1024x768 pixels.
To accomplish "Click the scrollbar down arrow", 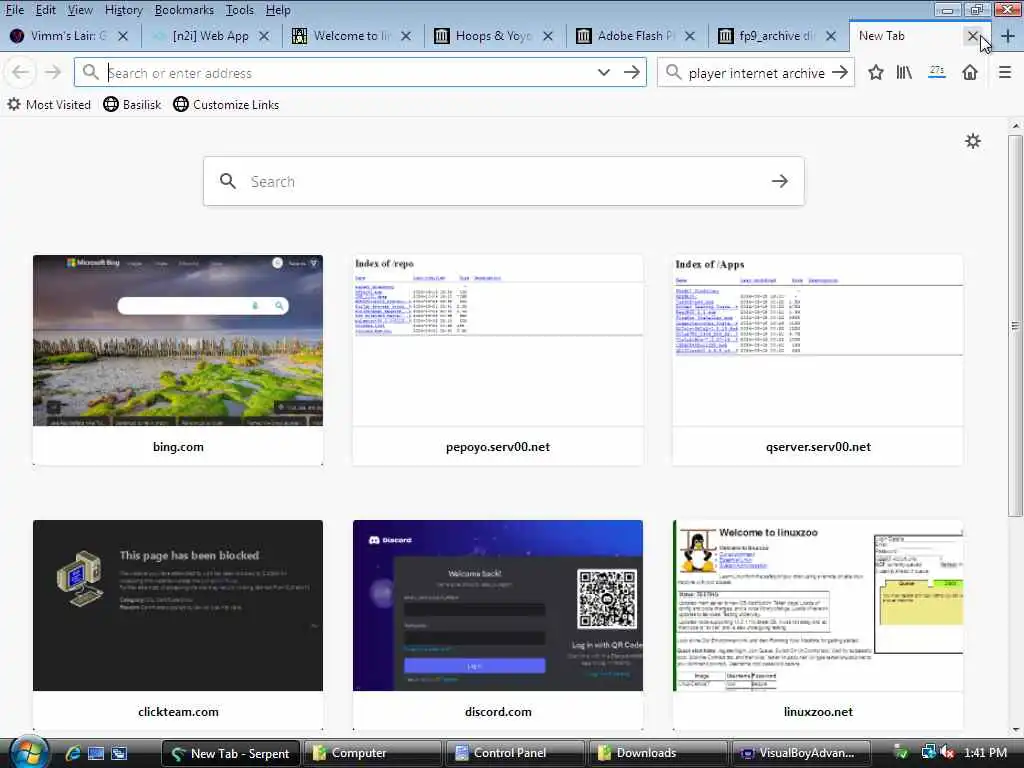I will coord(1015,730).
